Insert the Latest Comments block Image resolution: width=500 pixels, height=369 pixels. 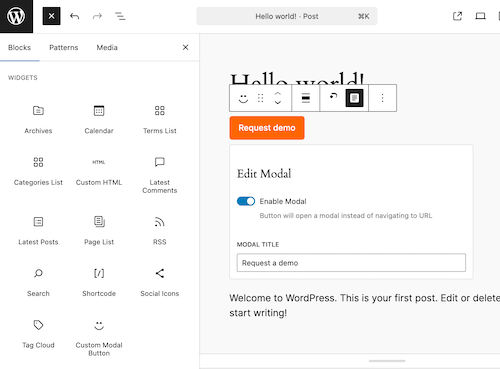(160, 175)
